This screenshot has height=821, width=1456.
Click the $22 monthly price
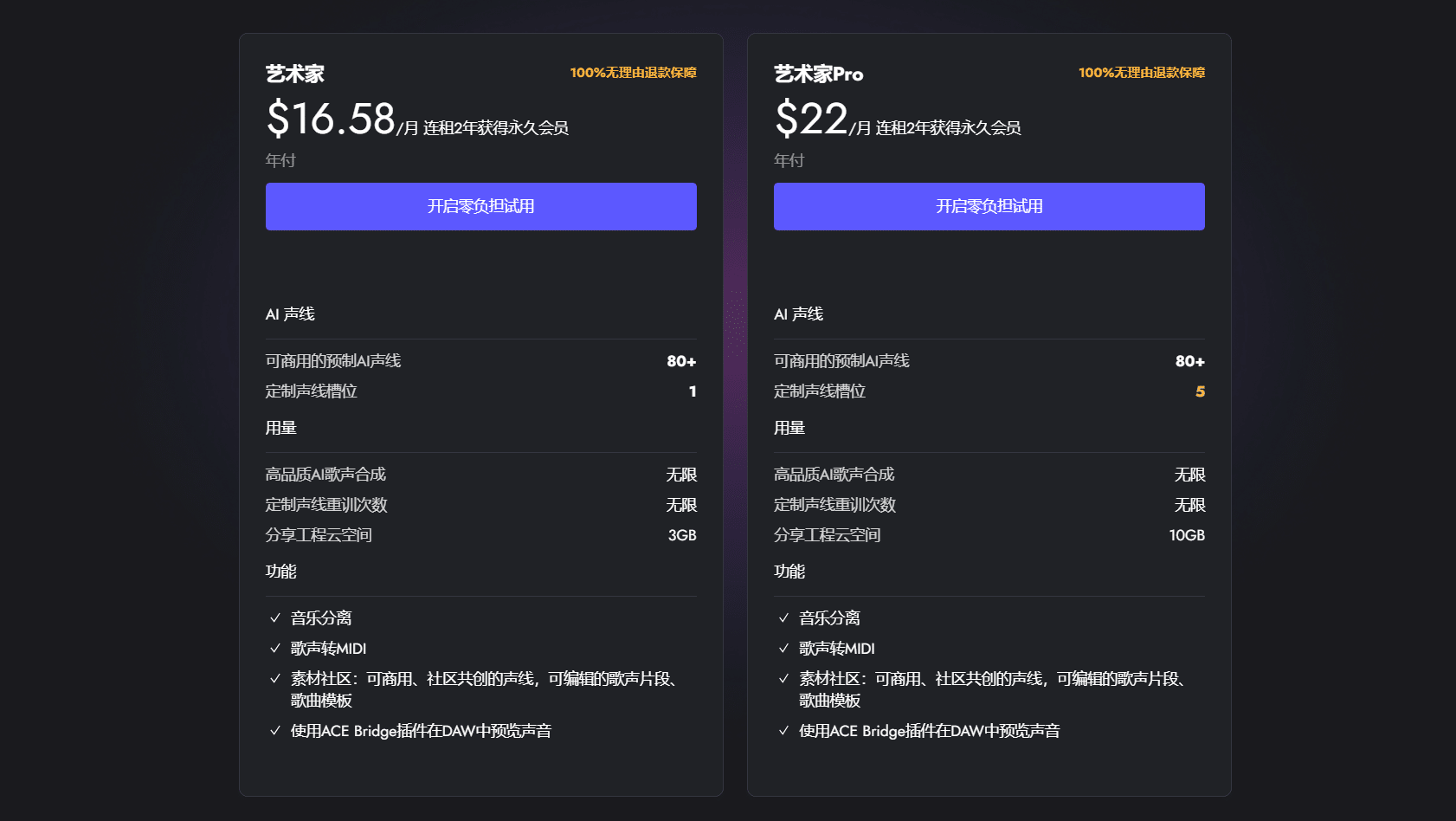(x=811, y=119)
